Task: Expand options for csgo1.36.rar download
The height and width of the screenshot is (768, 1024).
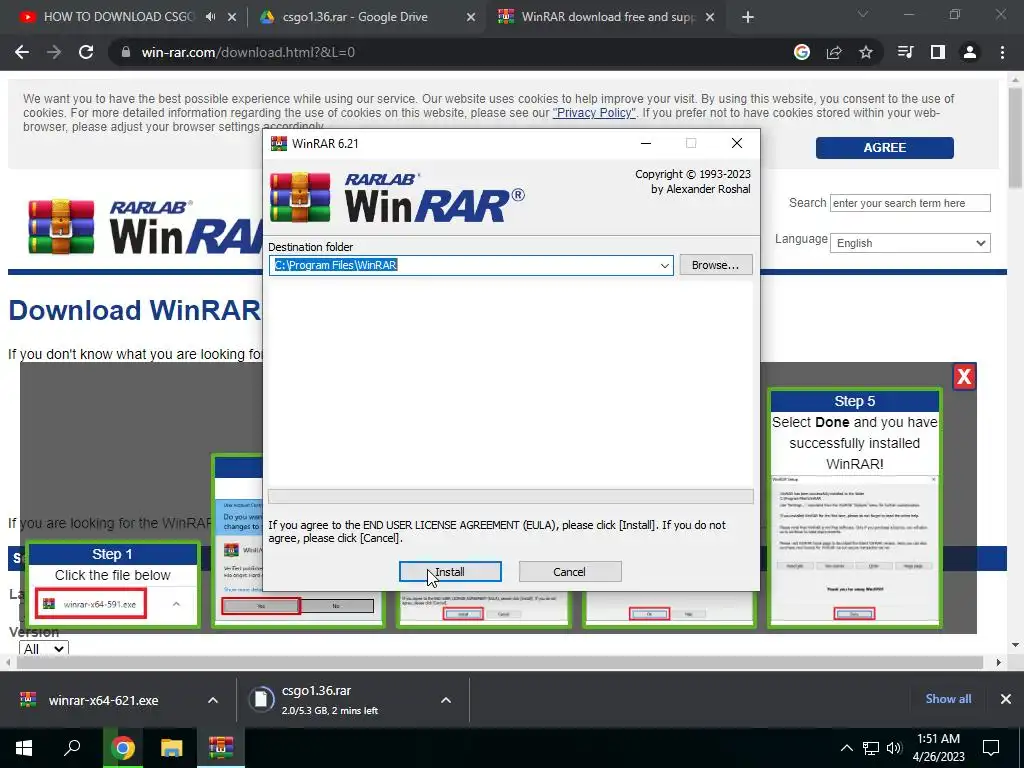Action: (446, 700)
